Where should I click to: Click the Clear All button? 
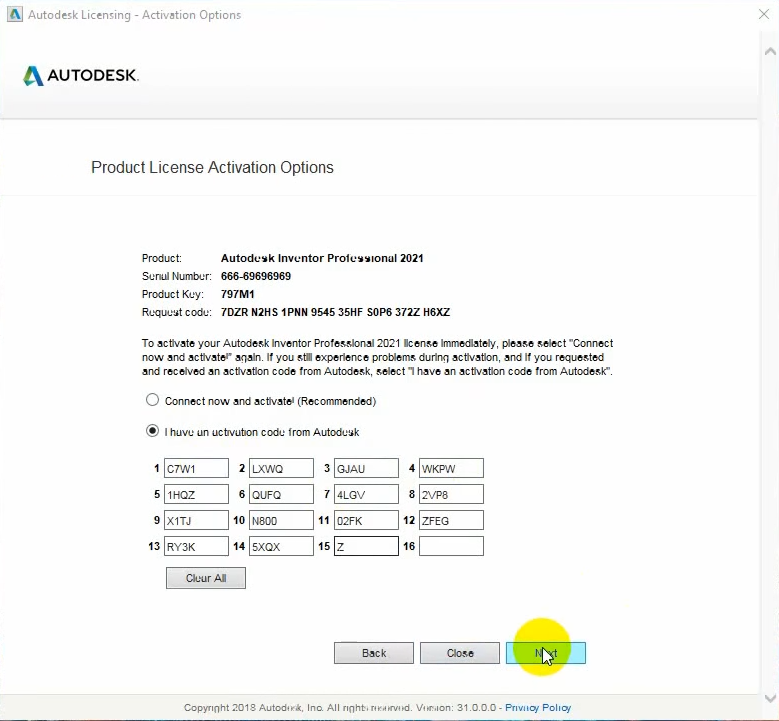tap(205, 578)
